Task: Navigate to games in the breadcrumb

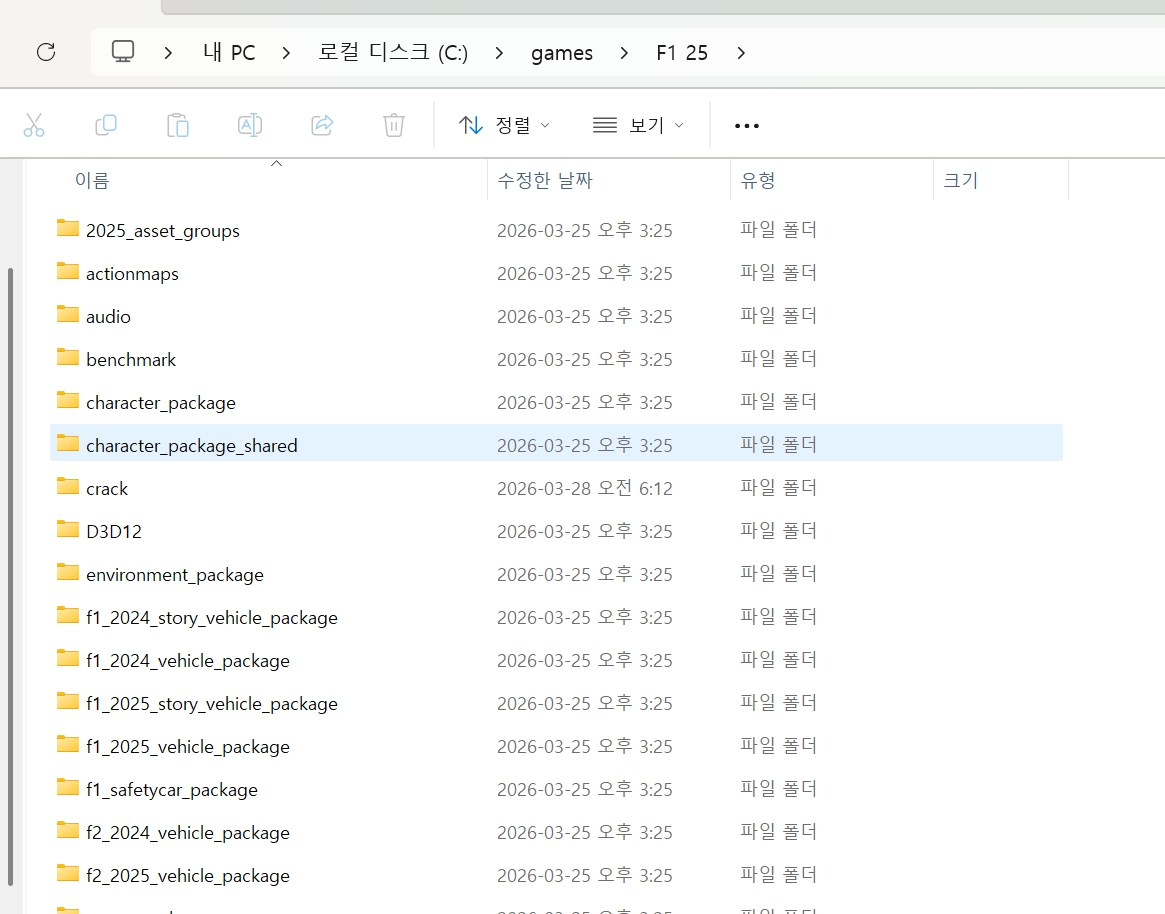Action: (562, 53)
